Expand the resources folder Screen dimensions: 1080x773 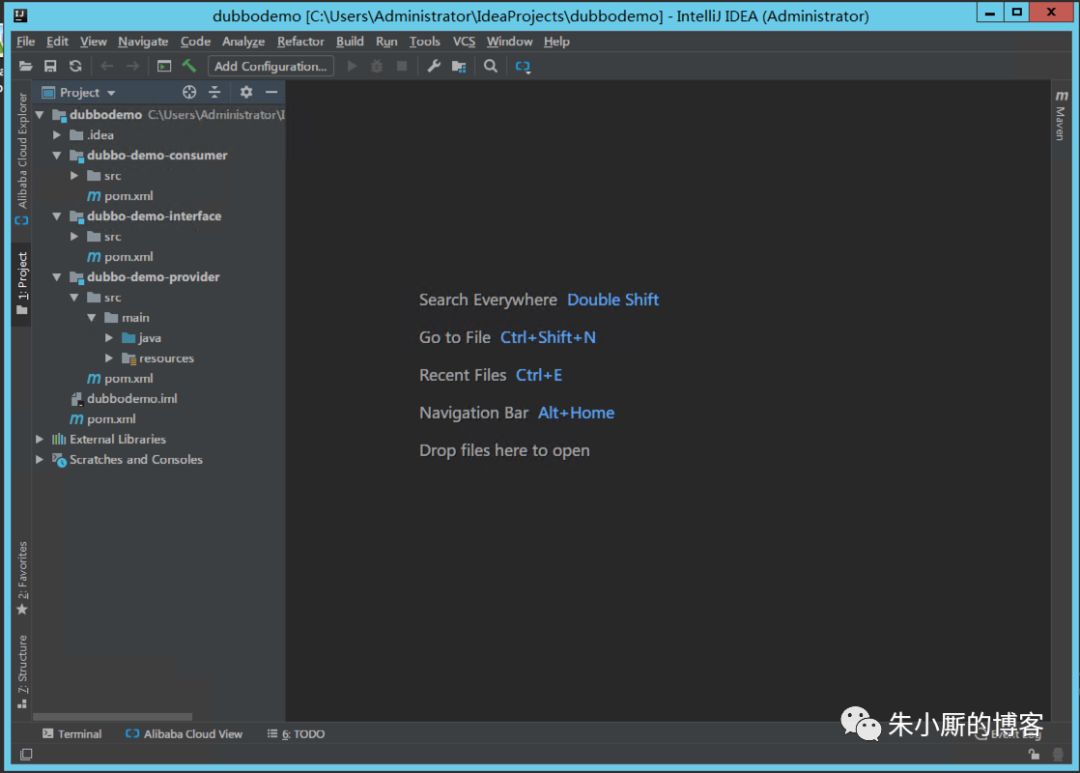tap(109, 358)
